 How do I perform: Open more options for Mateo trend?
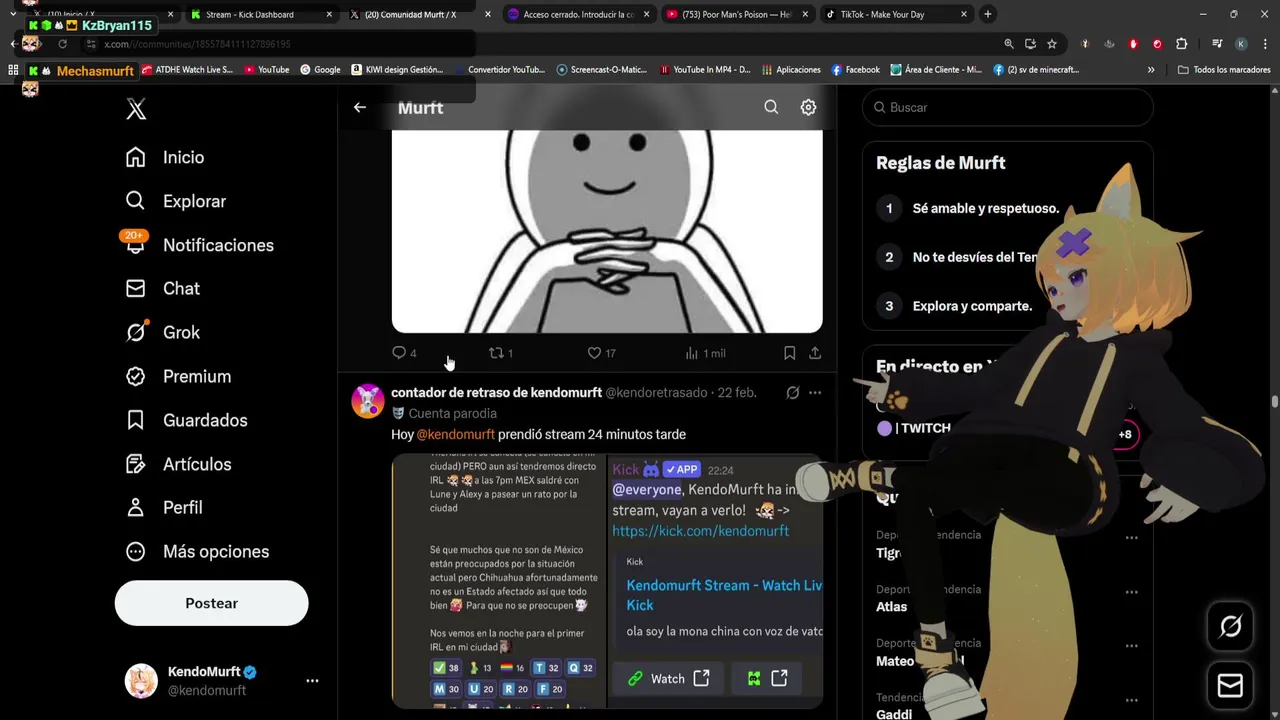(x=1131, y=645)
